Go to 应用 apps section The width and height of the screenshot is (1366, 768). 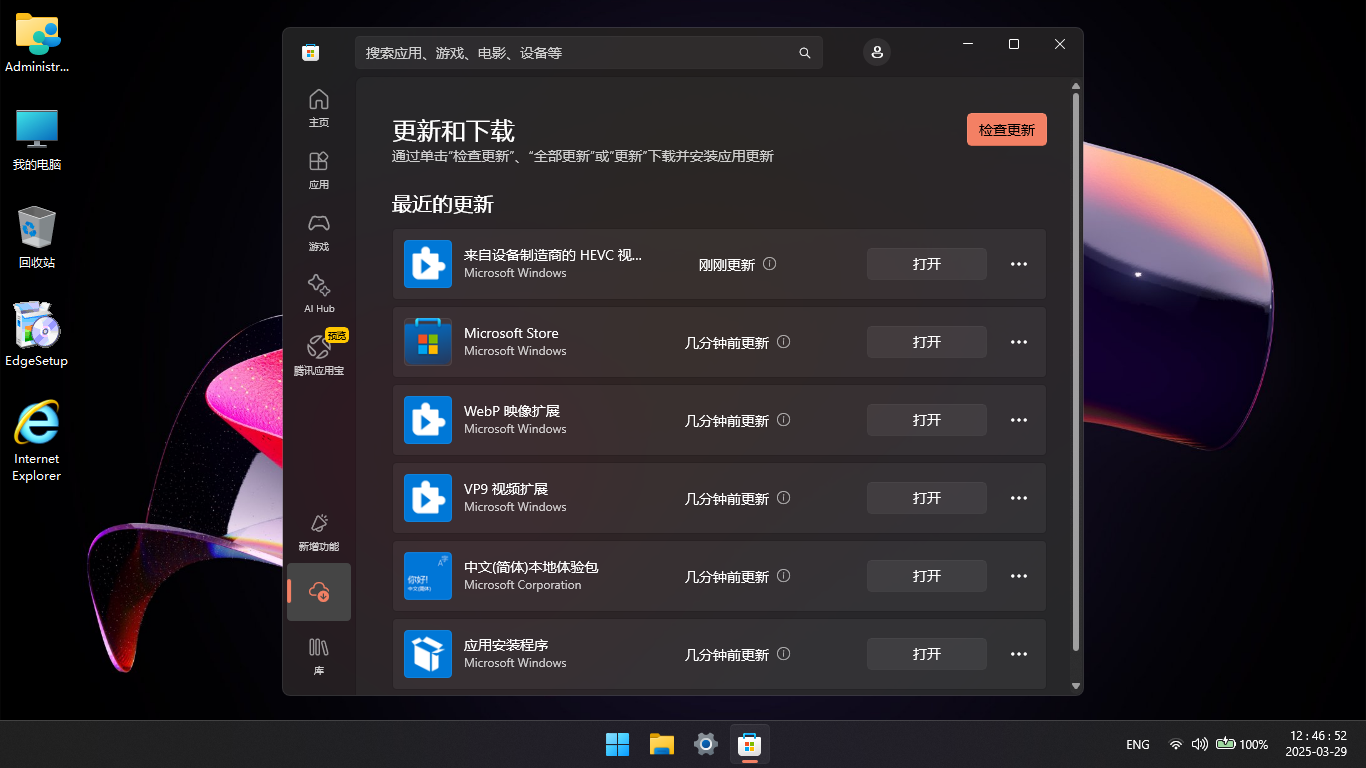319,170
